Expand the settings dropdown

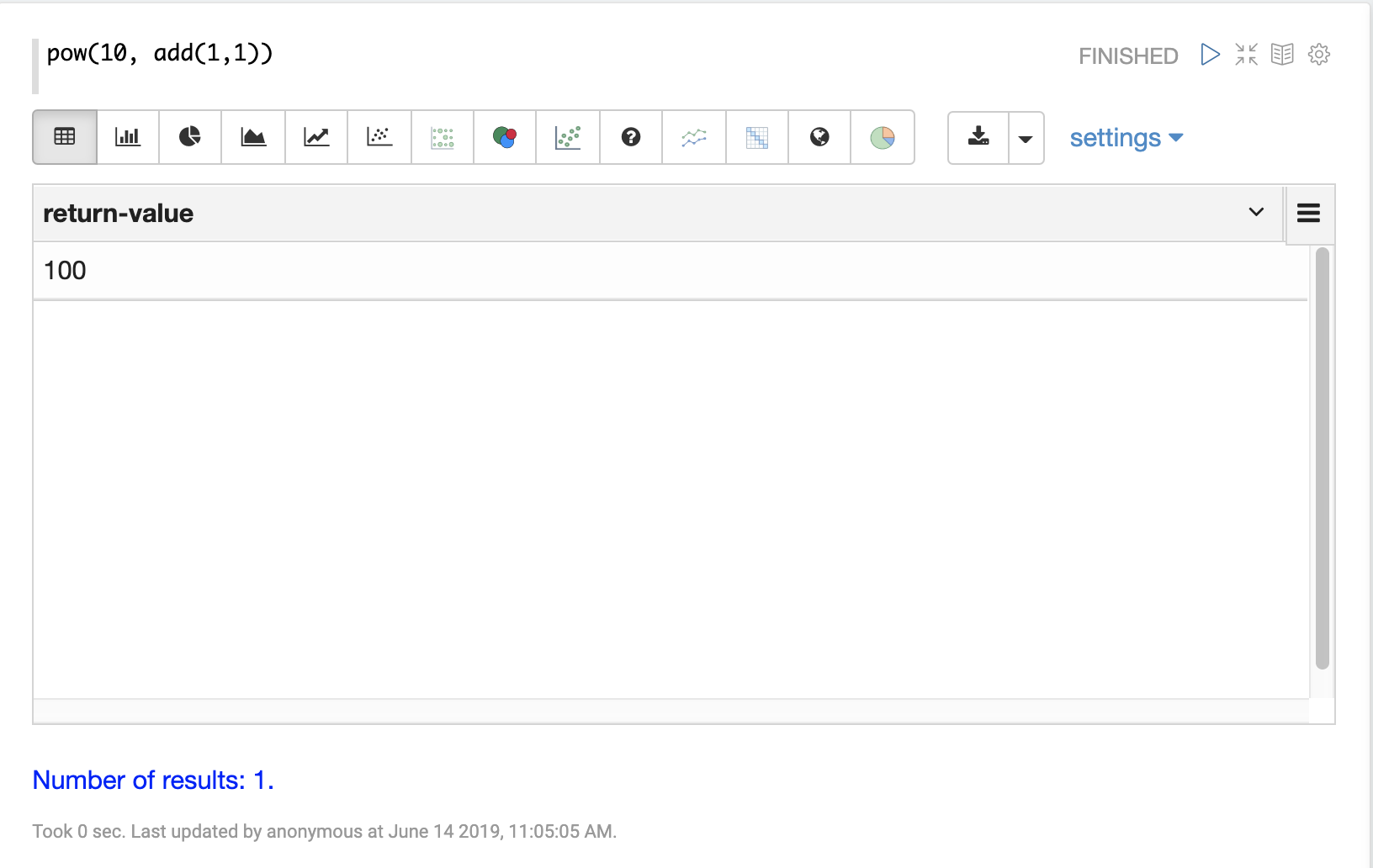coord(1126,138)
